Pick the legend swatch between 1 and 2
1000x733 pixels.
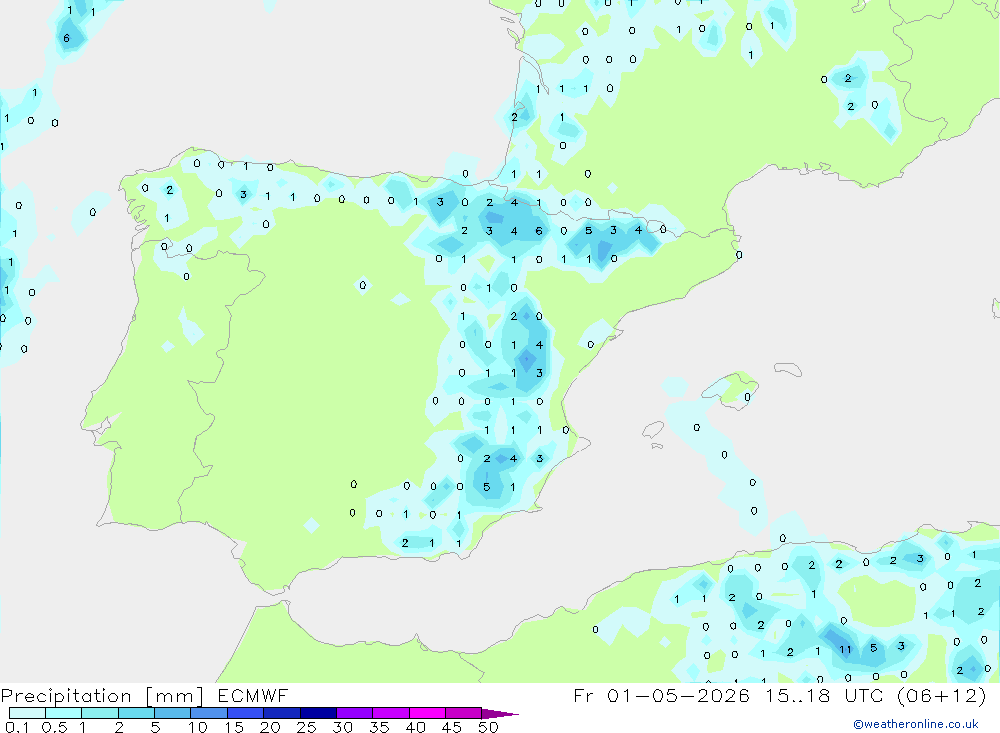tap(99, 713)
